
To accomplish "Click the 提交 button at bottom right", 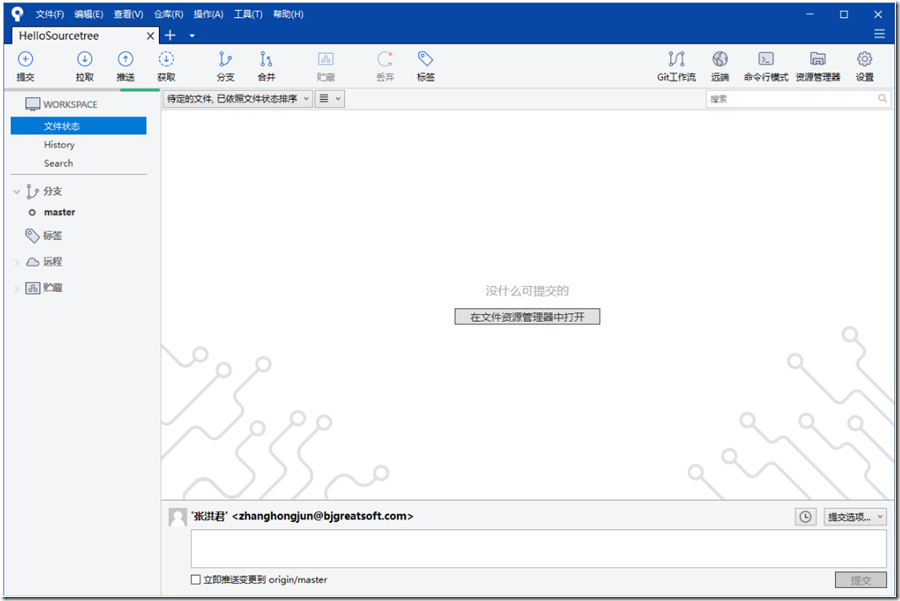I will [x=860, y=580].
